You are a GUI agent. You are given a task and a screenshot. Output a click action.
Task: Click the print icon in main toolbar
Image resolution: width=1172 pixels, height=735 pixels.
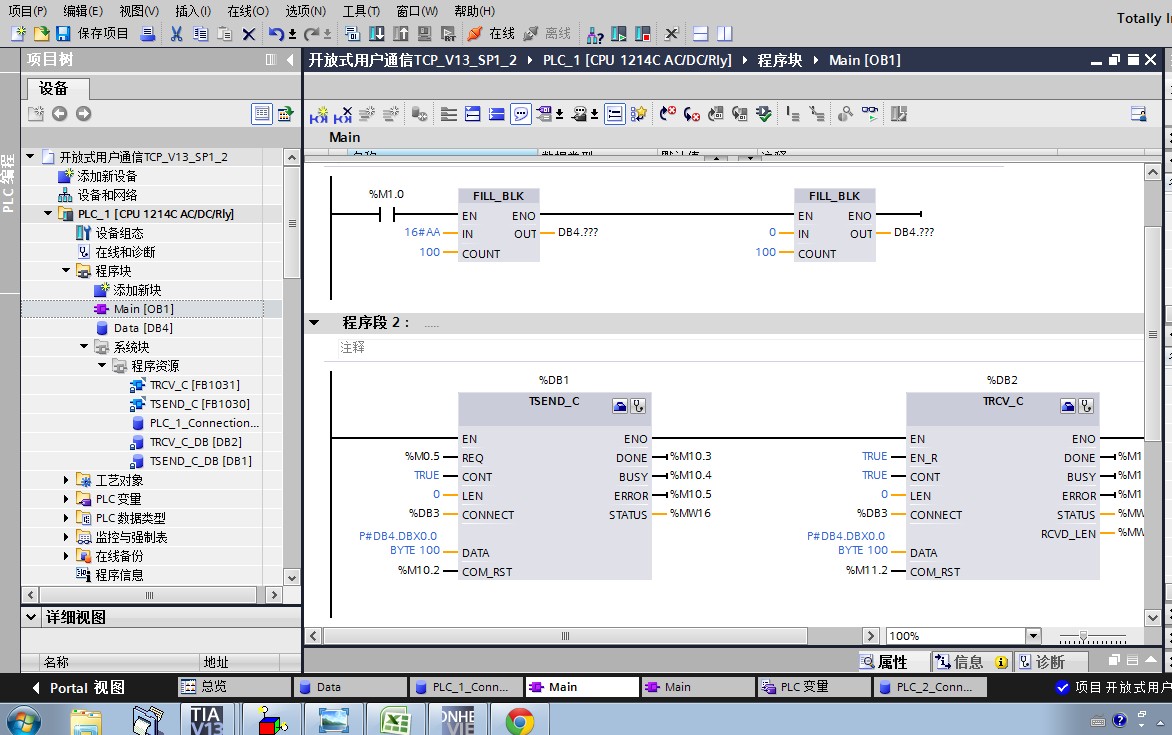click(148, 34)
